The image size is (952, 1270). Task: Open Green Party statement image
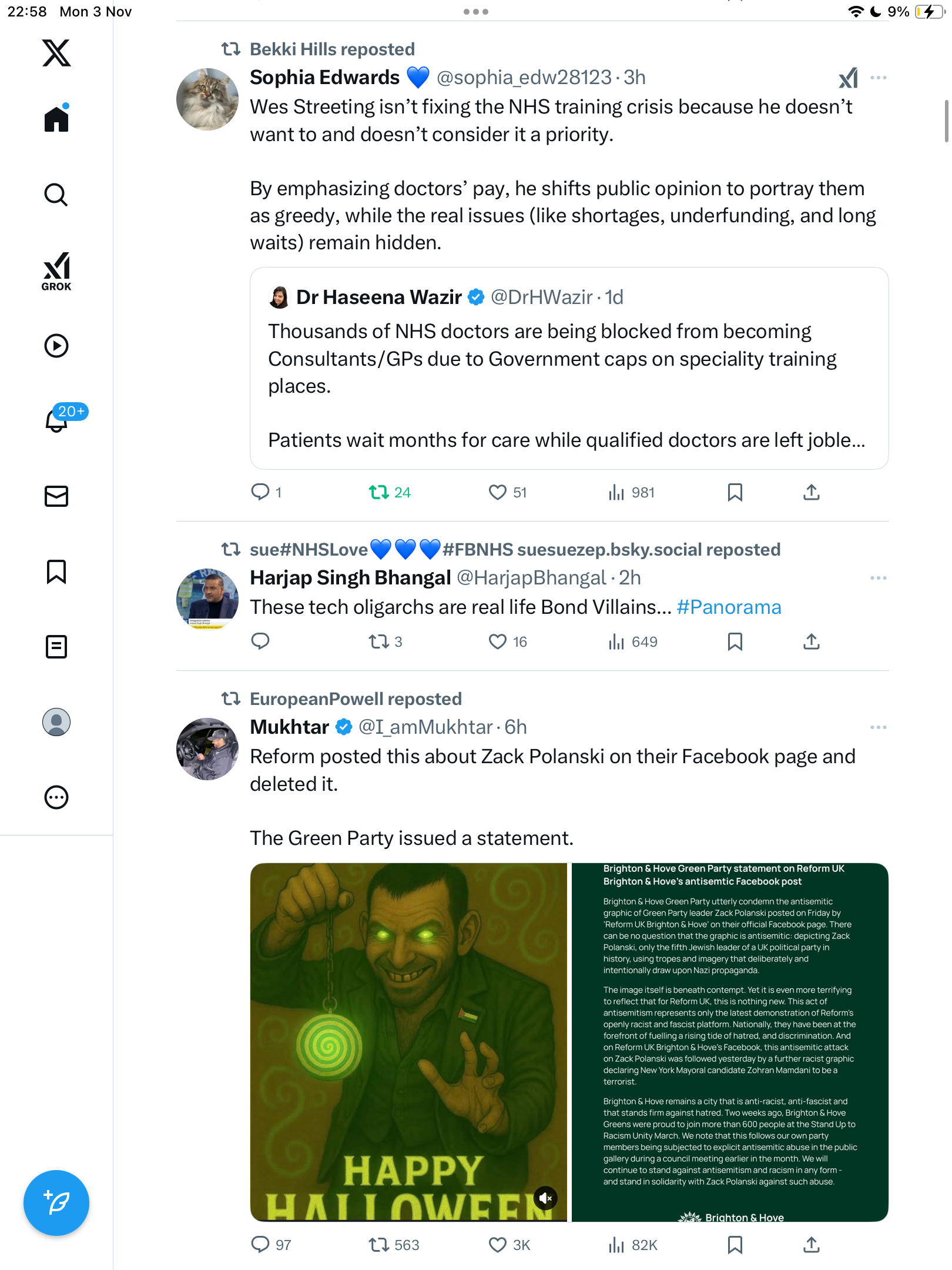click(x=729, y=1042)
